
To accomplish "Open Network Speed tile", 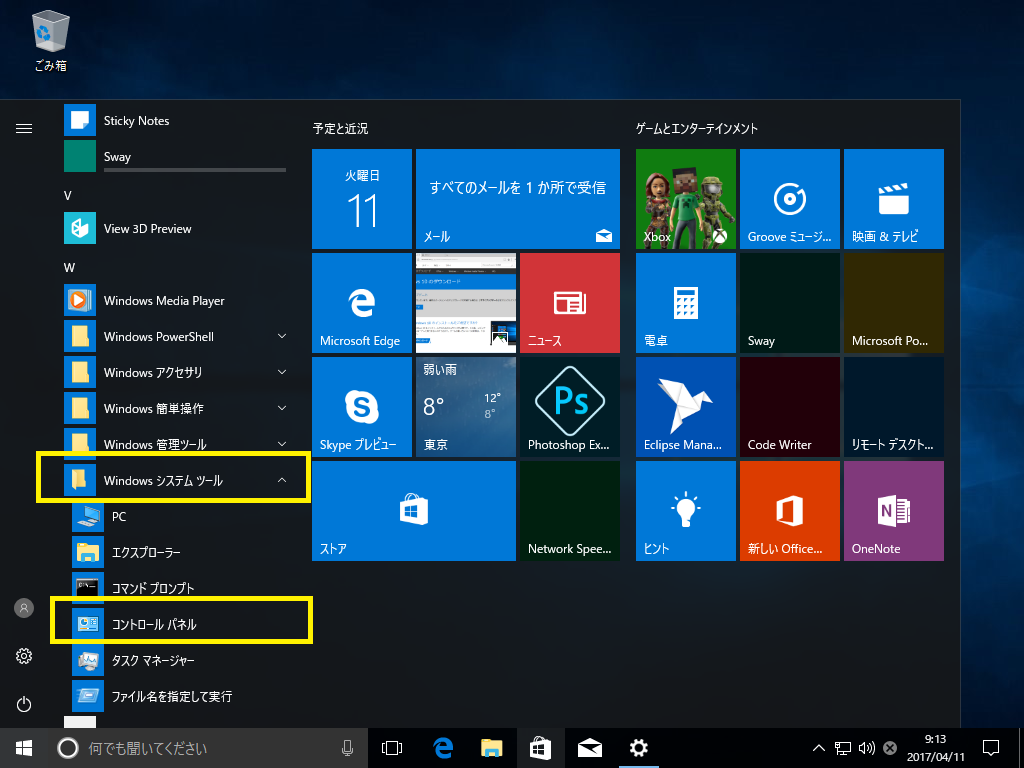I will [x=570, y=511].
